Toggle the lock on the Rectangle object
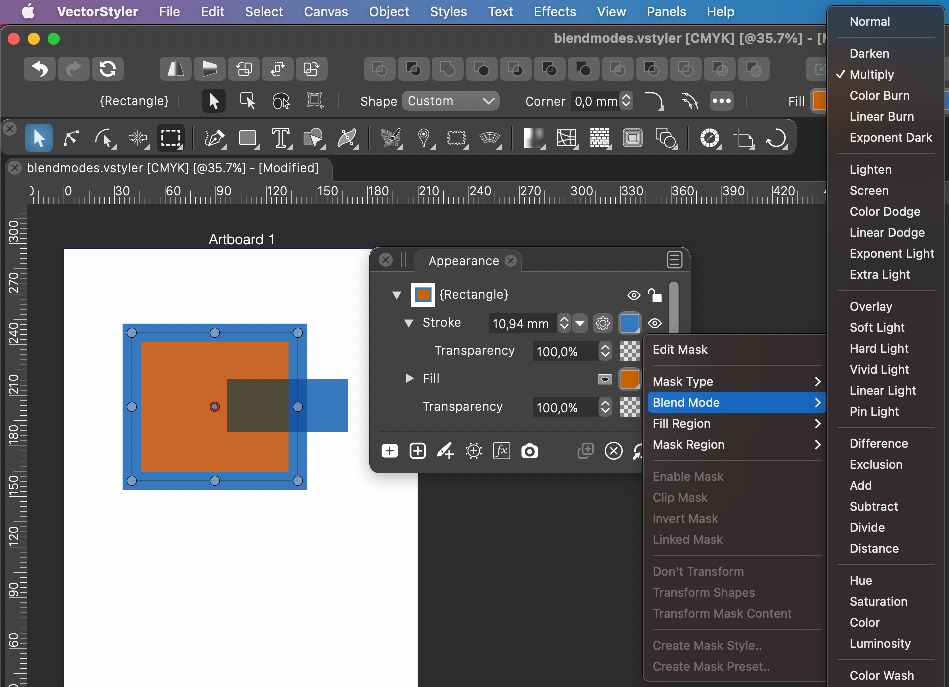Screen dimensions: 949x687 click(x=654, y=295)
